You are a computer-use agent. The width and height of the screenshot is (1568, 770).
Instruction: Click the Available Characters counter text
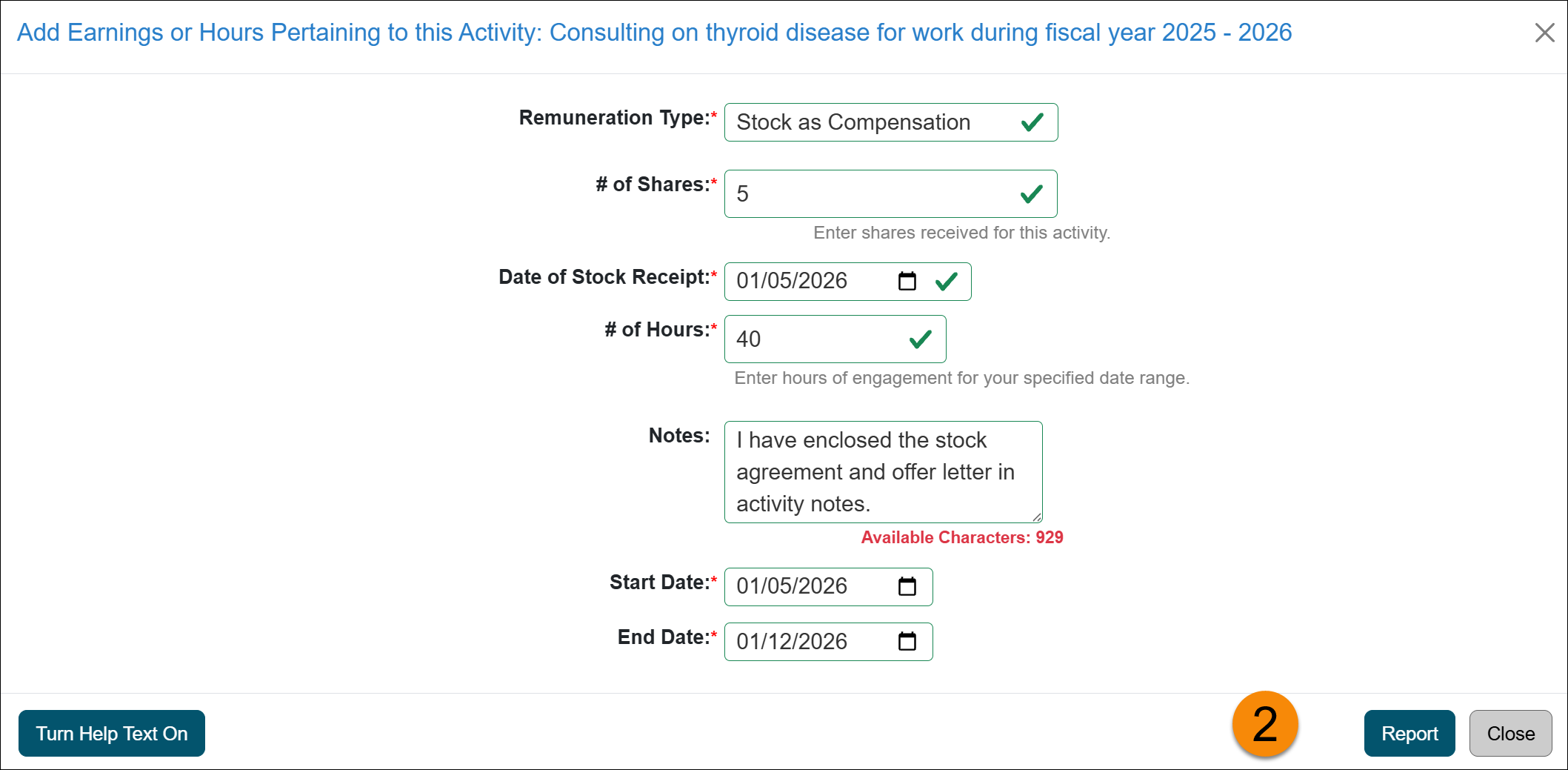click(x=961, y=537)
